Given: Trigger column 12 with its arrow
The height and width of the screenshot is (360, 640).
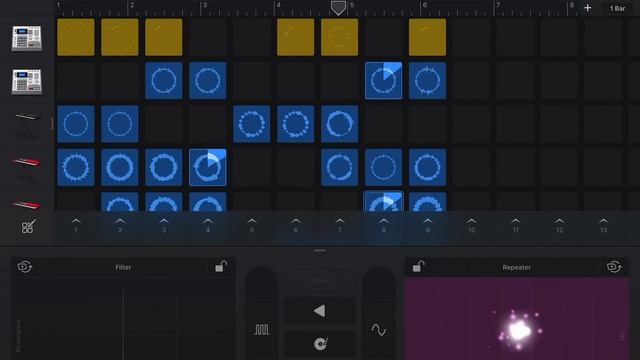Looking at the screenshot, I should [560, 225].
